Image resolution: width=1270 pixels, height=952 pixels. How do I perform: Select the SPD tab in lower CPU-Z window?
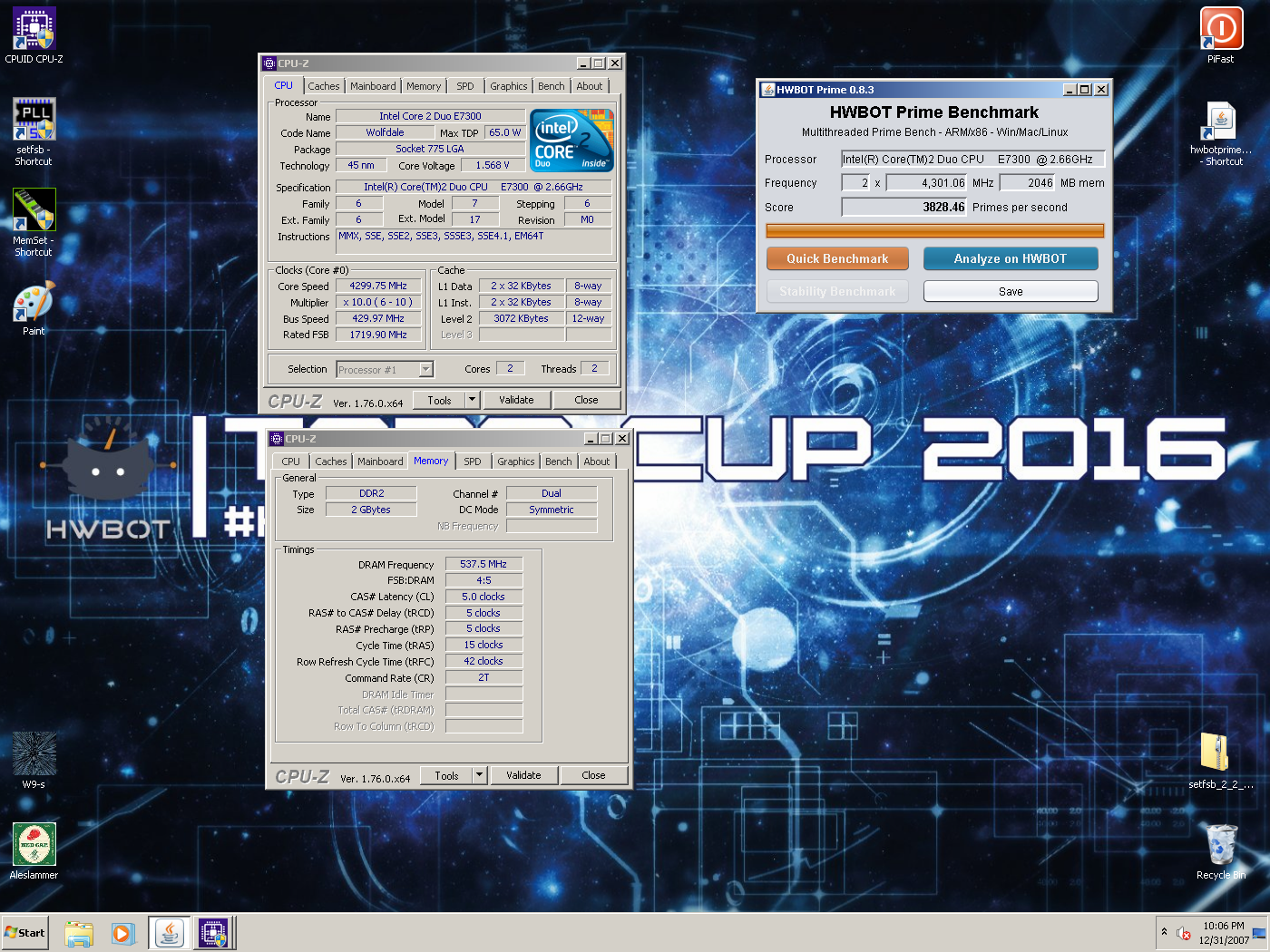[473, 461]
